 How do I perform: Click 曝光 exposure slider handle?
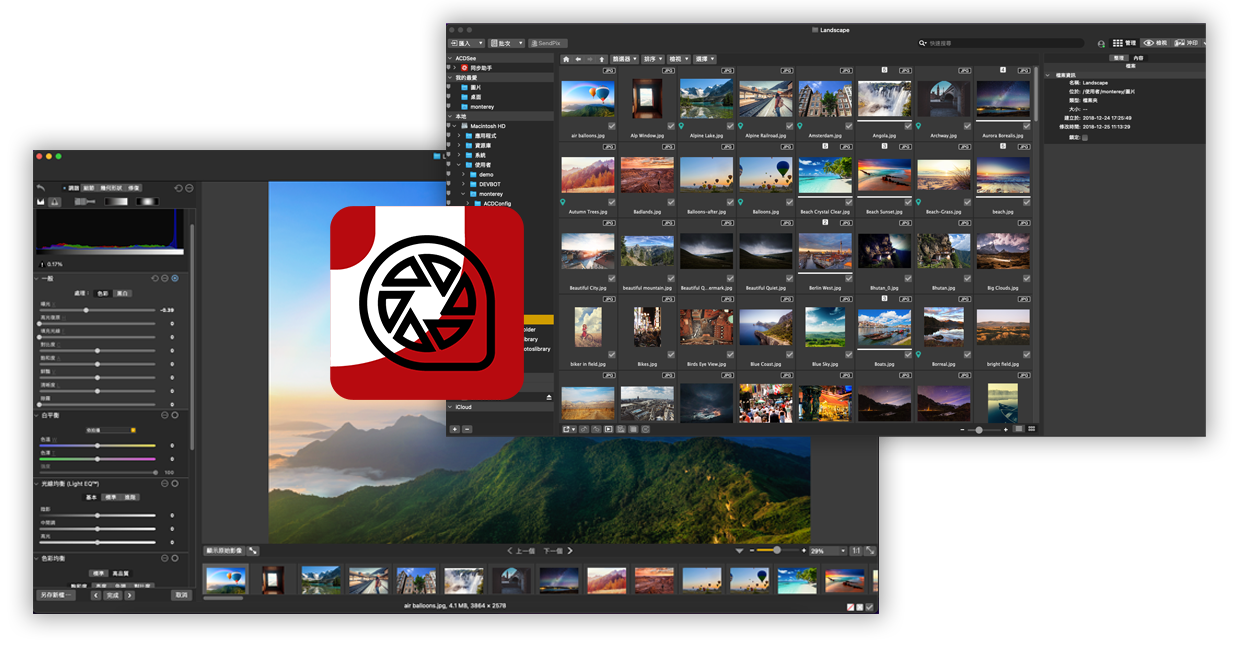(86, 310)
